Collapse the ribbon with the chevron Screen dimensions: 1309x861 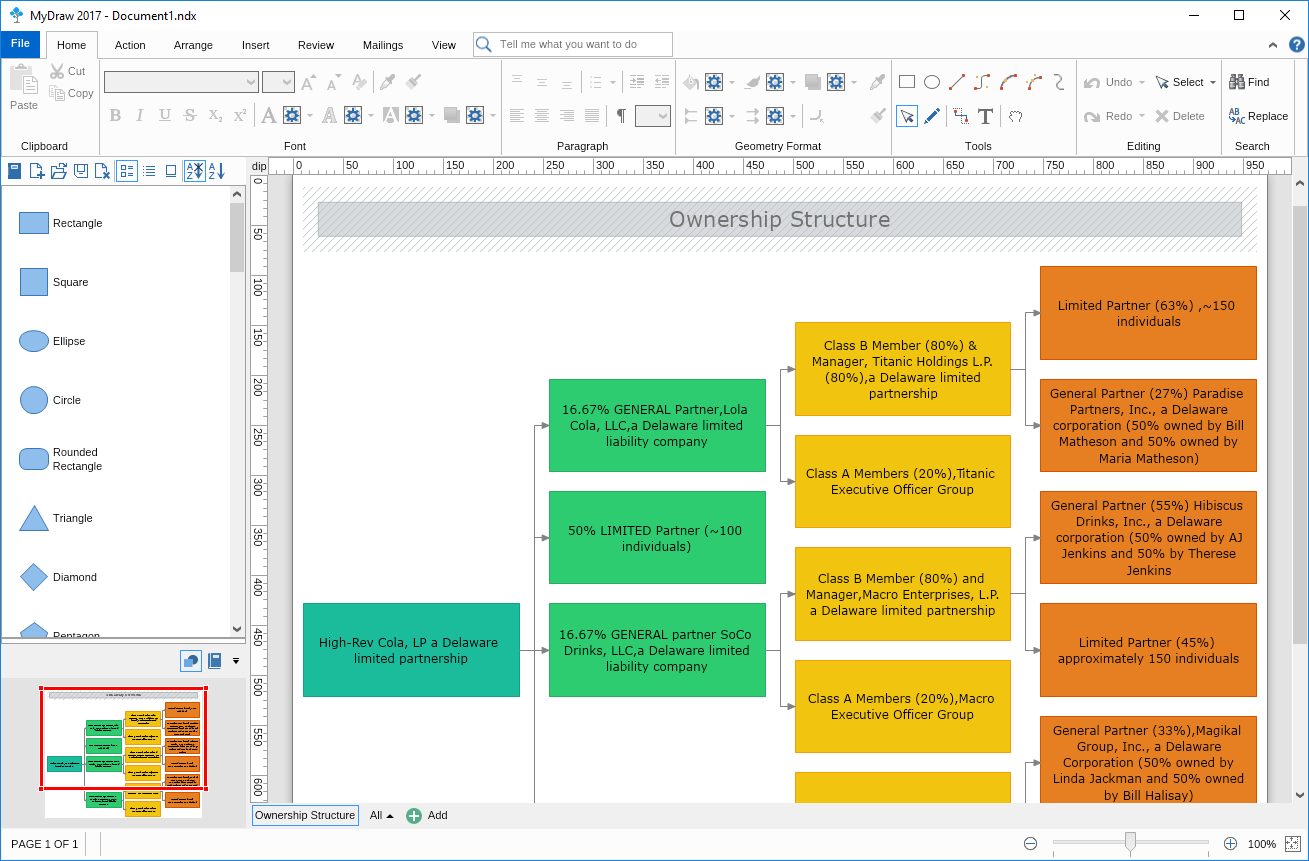[x=1273, y=45]
